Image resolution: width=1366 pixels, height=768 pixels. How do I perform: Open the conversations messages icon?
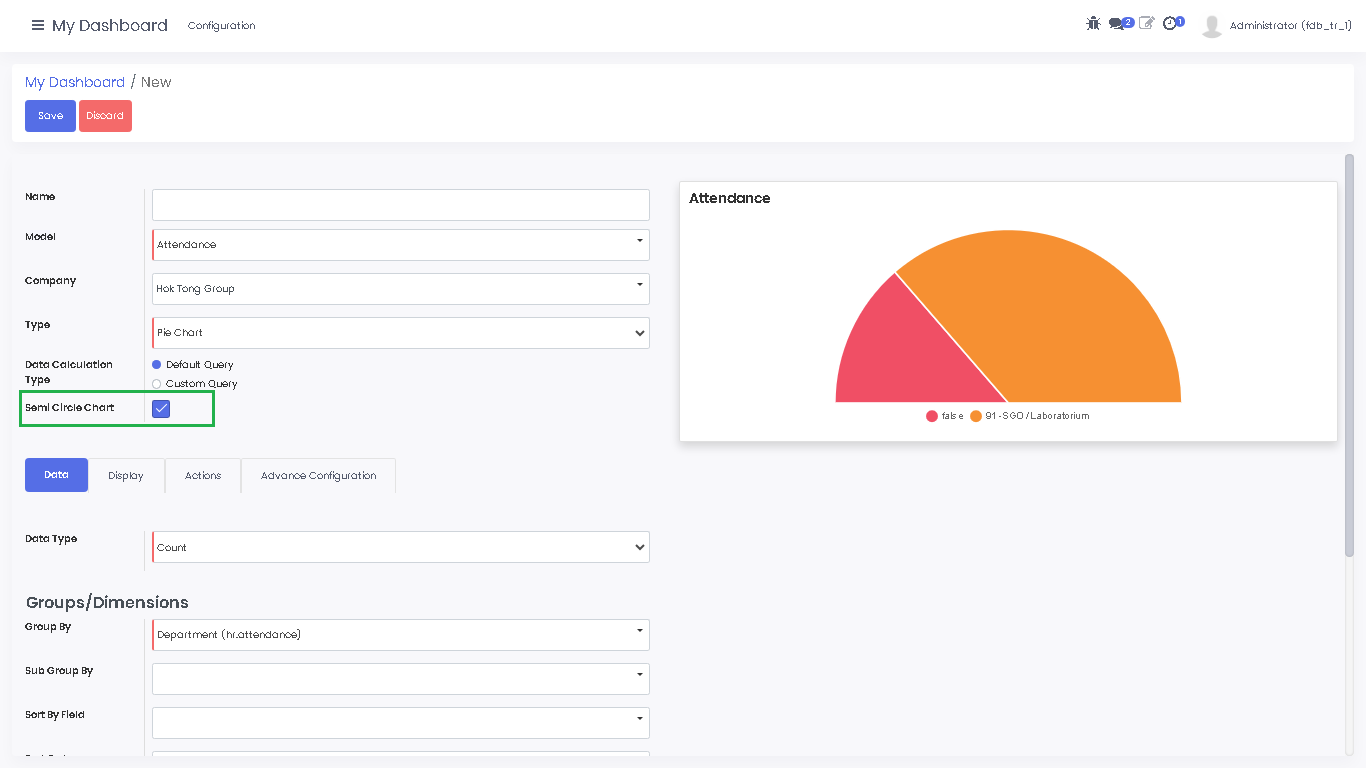[1117, 24]
